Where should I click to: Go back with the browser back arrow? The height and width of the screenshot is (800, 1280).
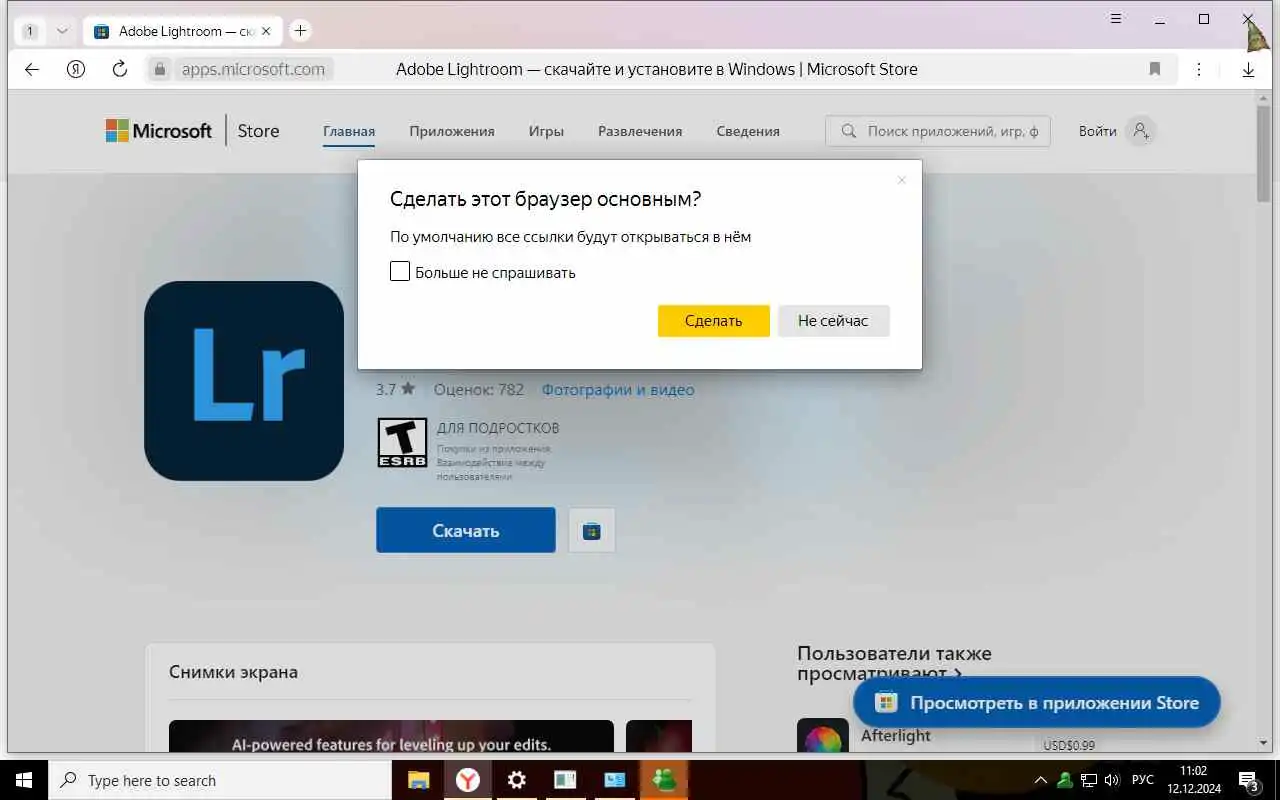31,69
